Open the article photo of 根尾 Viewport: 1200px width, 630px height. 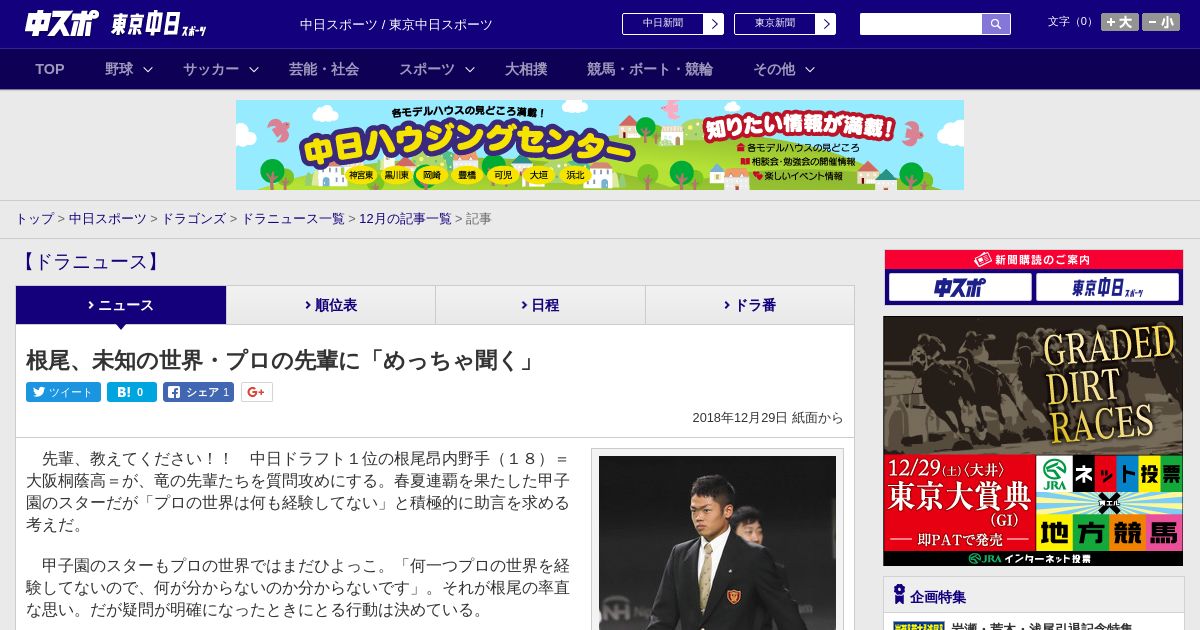[x=717, y=543]
